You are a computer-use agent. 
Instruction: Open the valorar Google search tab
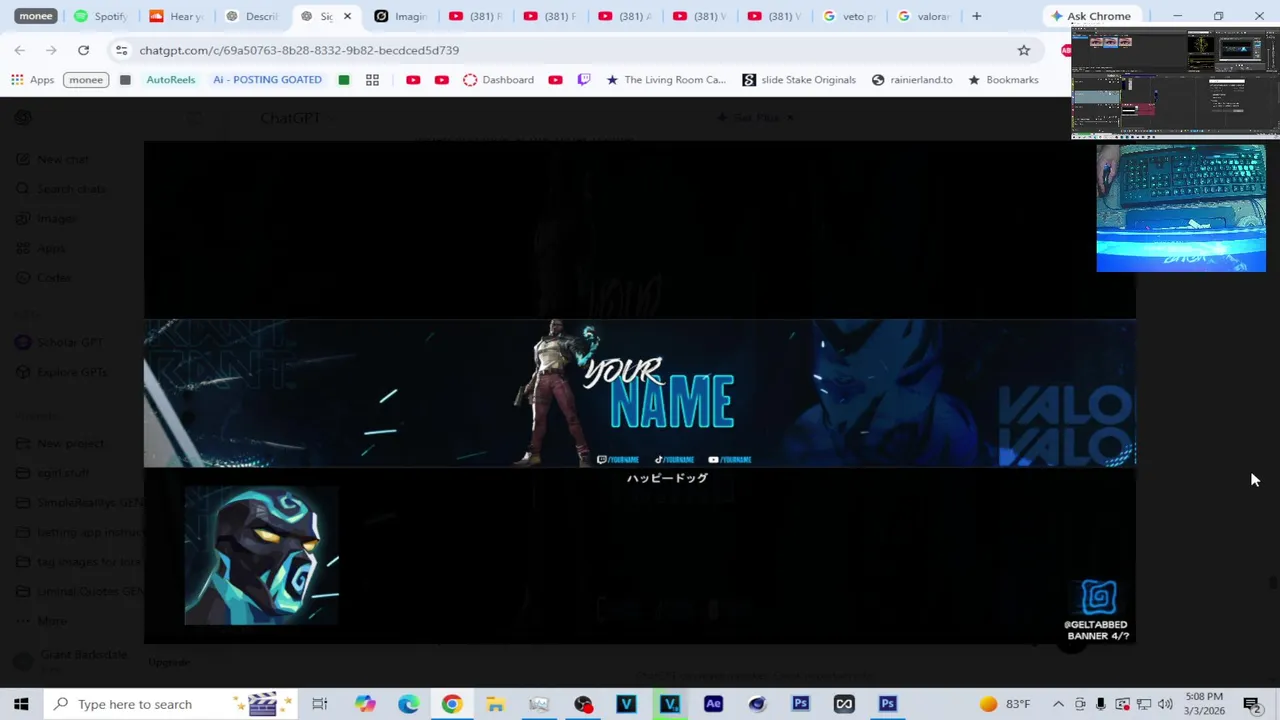pos(924,16)
